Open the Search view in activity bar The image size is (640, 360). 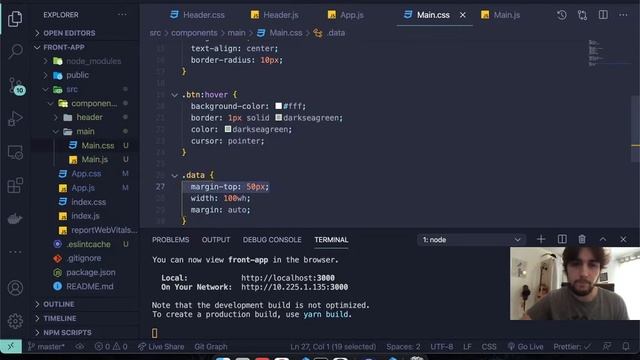click(x=15, y=51)
